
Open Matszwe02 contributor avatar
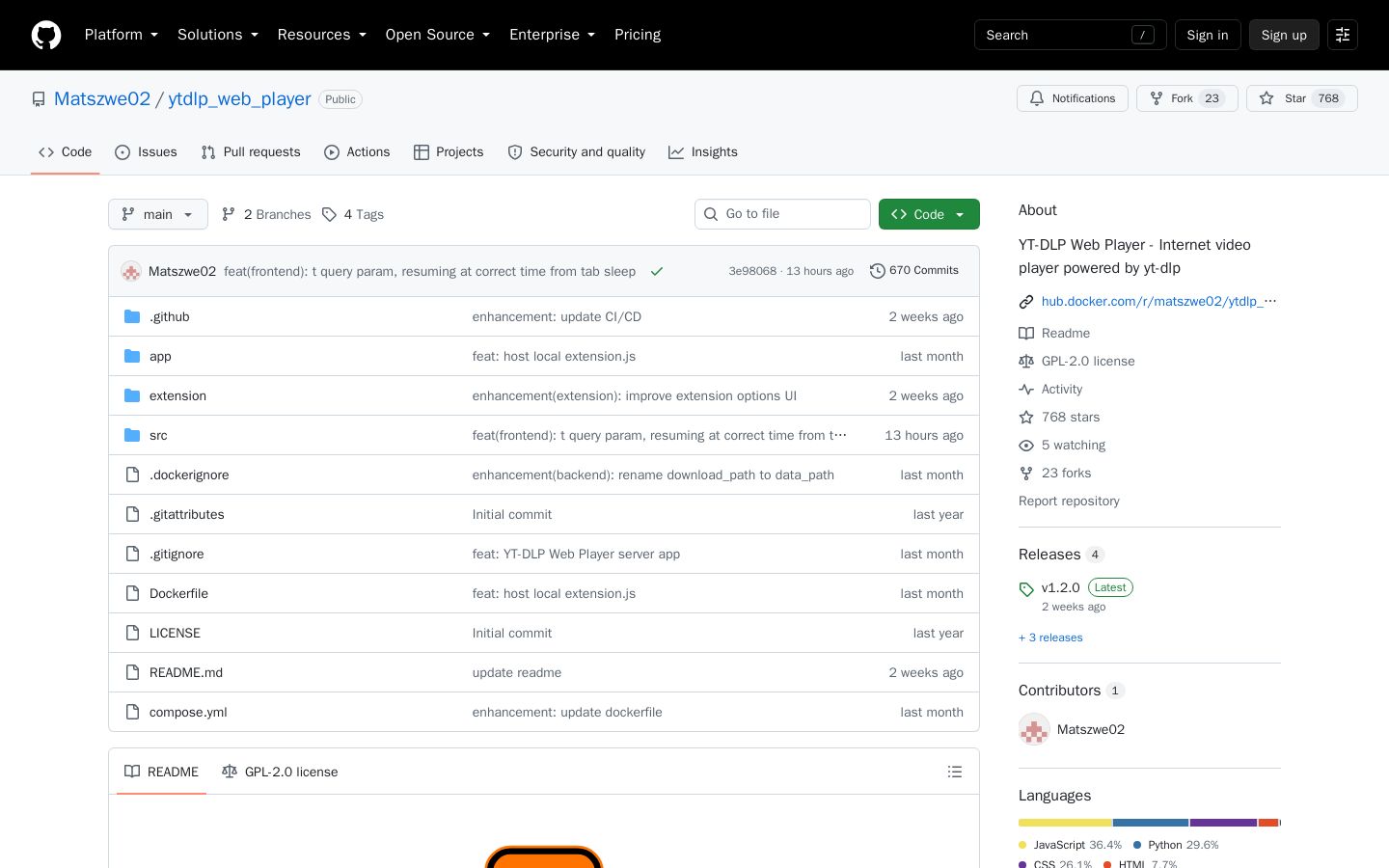pos(1034,729)
